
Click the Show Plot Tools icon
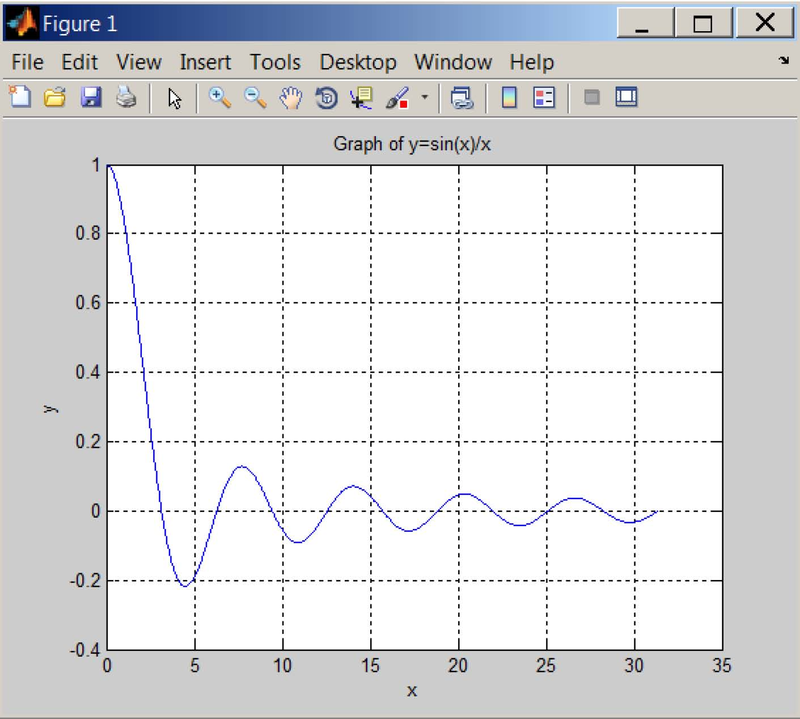[627, 97]
